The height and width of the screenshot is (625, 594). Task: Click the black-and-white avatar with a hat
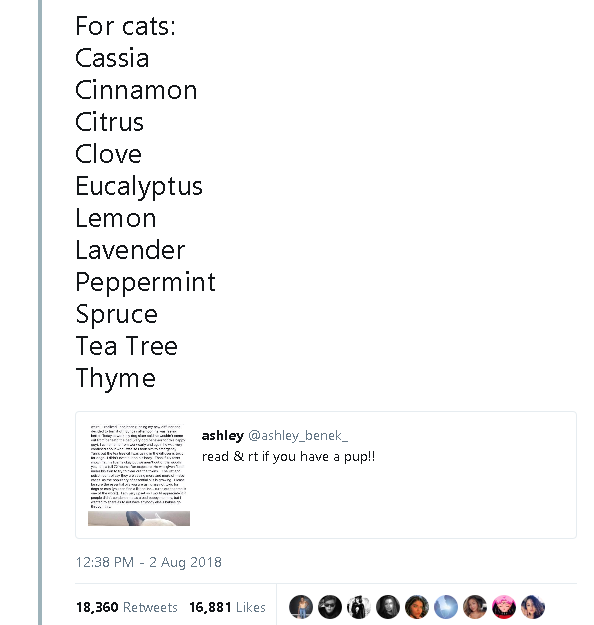(359, 607)
